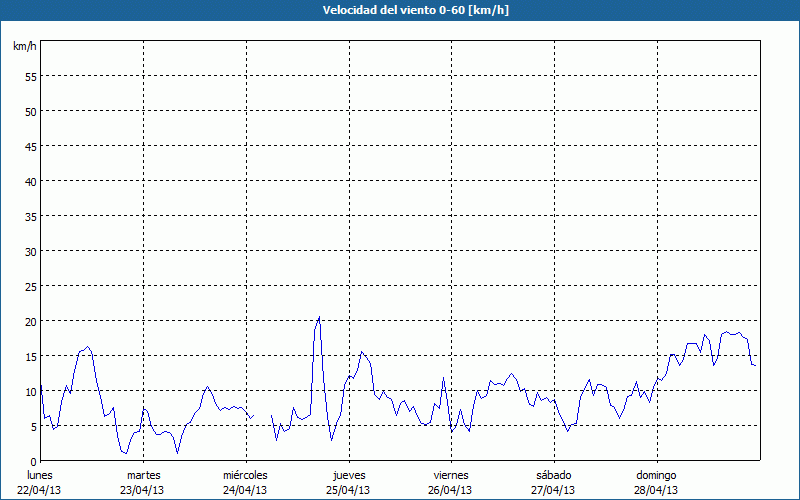Choose the 'viernes' day label

coord(451,474)
